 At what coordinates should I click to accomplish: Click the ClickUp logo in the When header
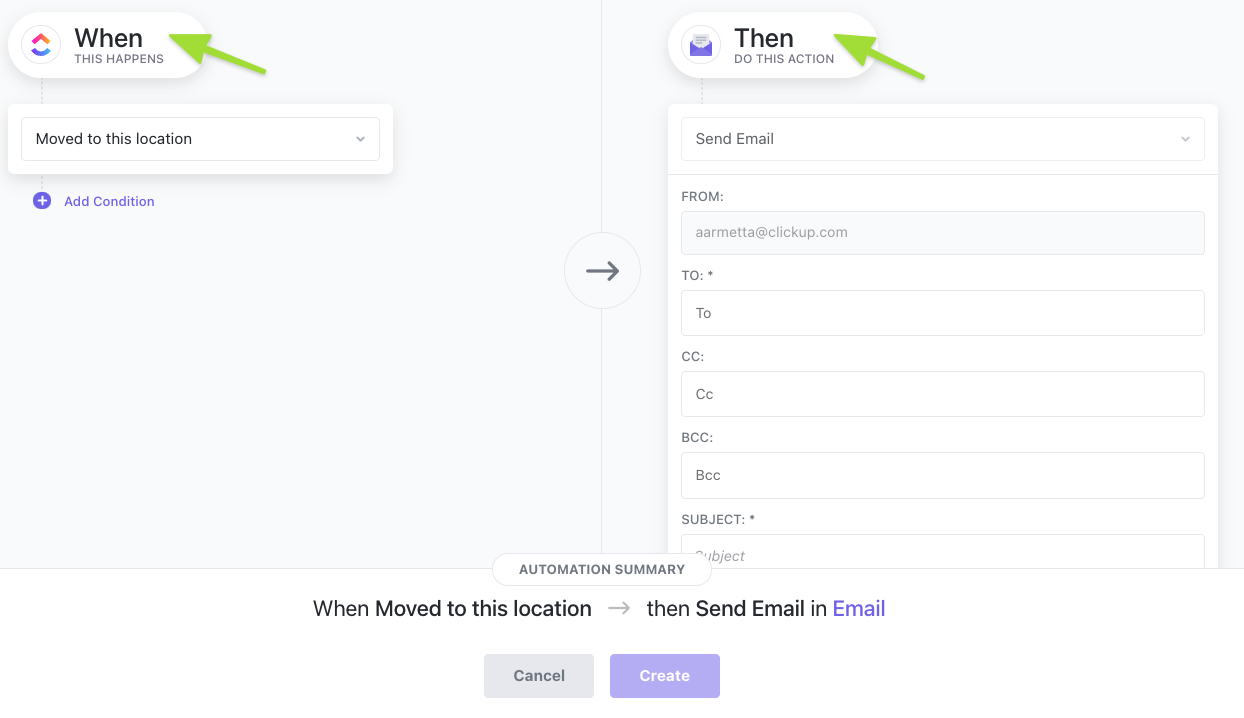(x=41, y=45)
